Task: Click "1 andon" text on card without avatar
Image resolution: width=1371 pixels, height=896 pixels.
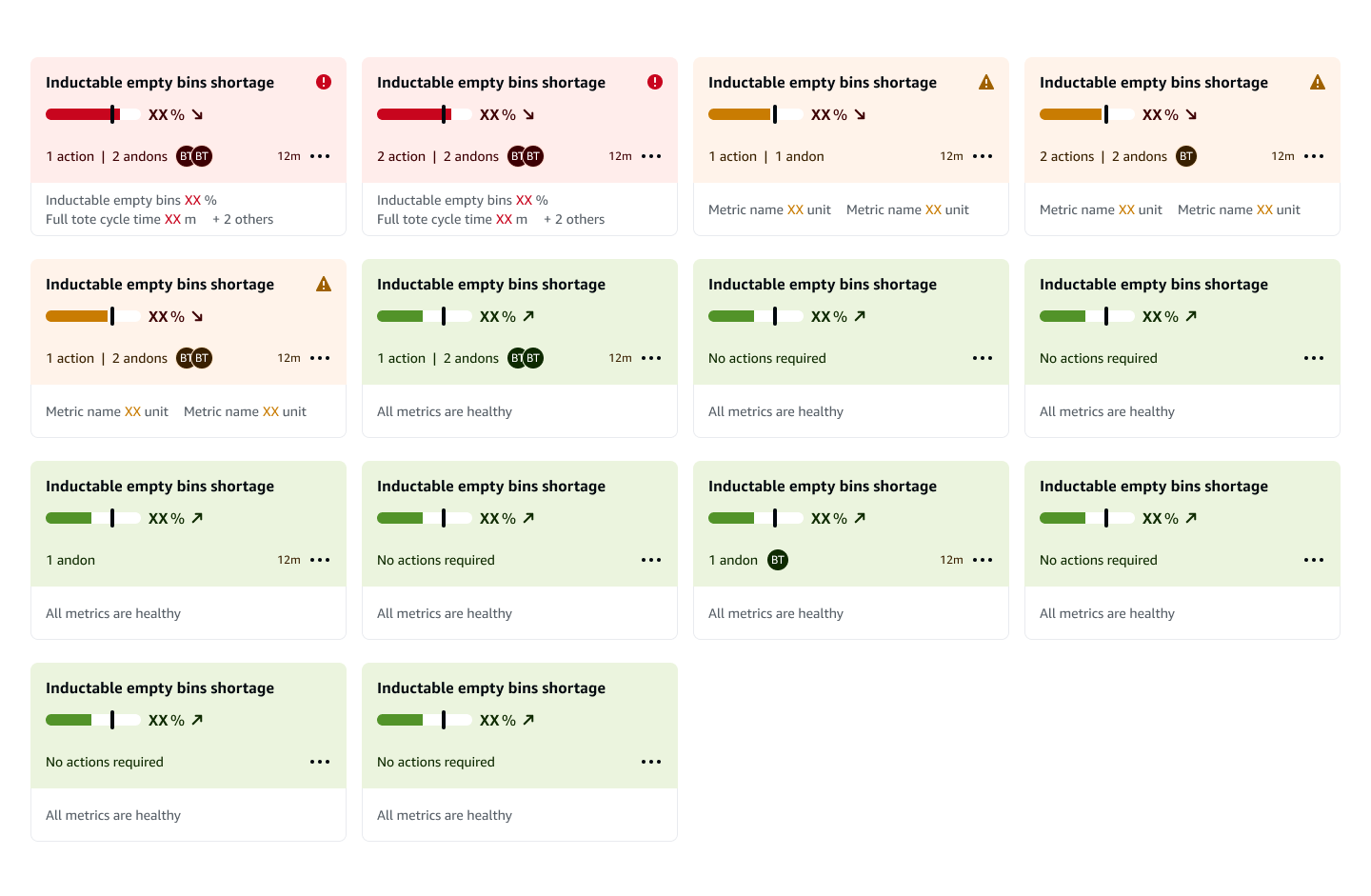Action: coord(70,560)
